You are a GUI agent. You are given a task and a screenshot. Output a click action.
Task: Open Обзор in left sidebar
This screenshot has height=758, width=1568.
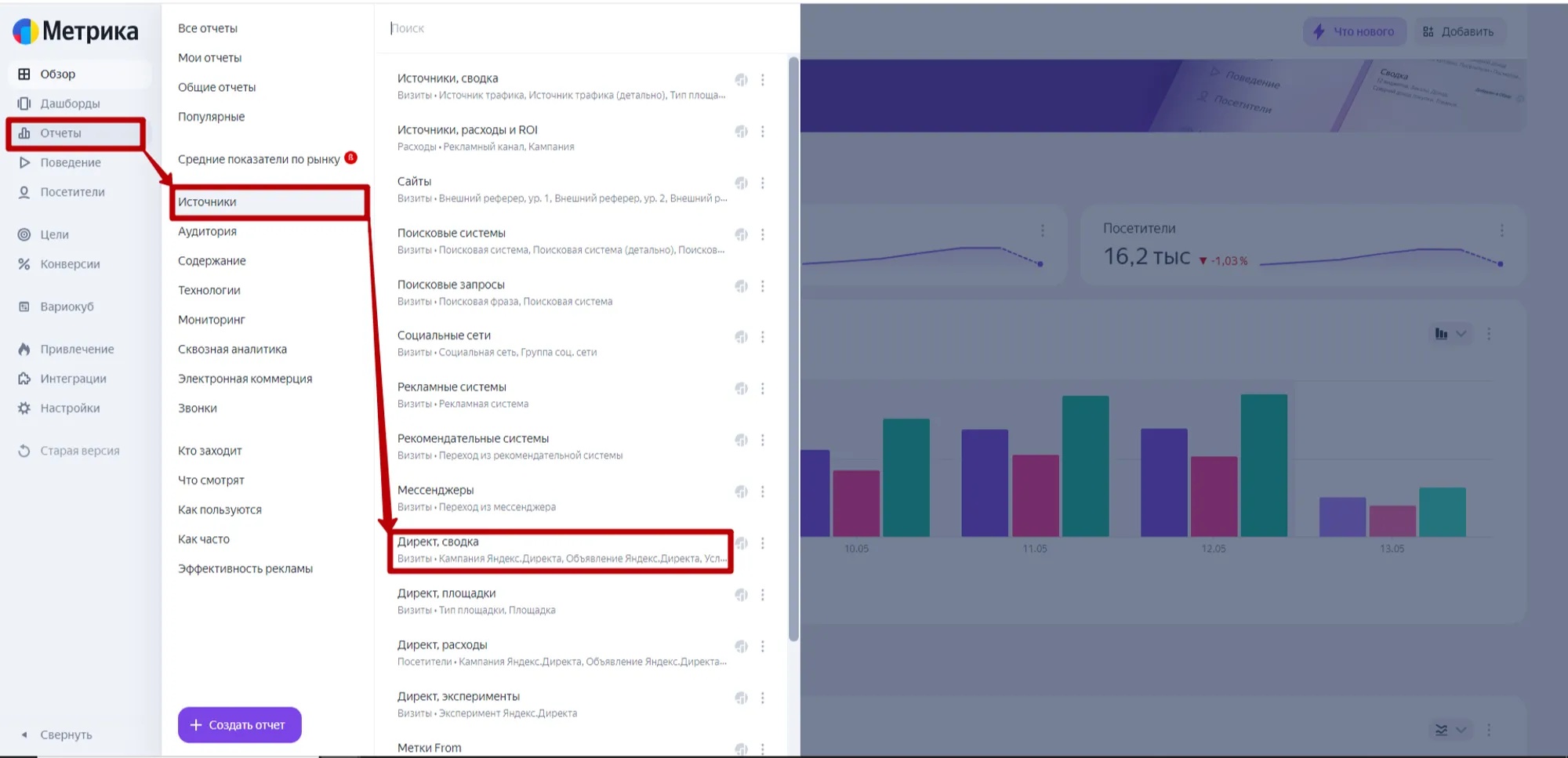(57, 74)
